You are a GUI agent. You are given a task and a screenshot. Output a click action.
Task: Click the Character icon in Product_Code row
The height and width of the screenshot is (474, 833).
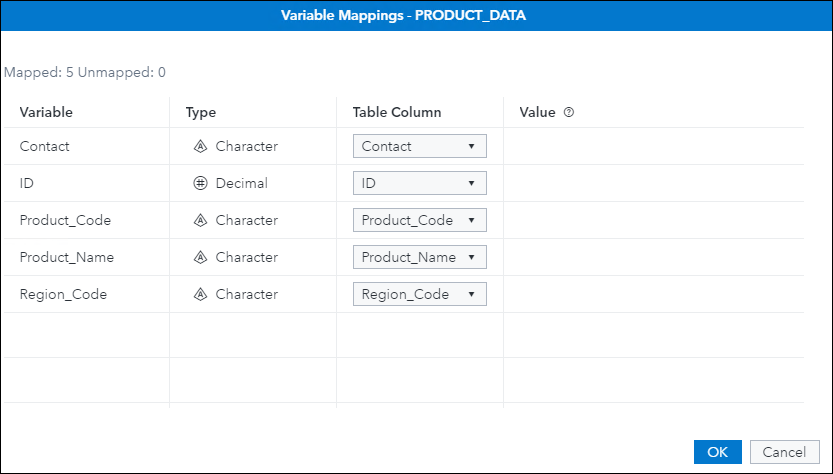(200, 220)
